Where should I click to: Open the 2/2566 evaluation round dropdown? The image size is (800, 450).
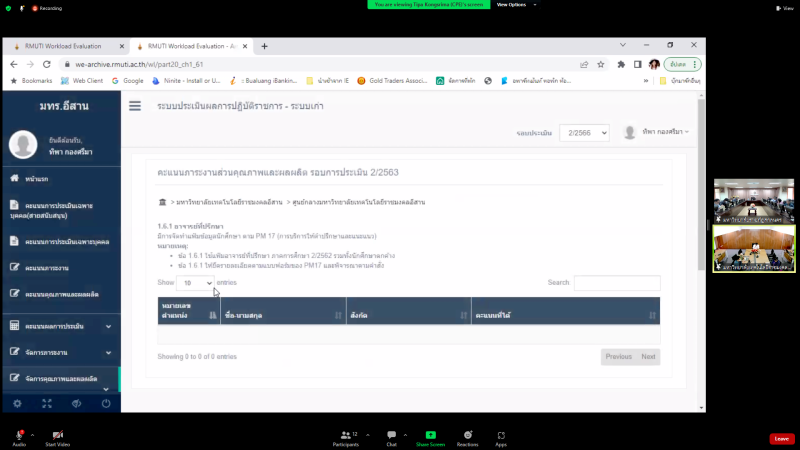583,132
